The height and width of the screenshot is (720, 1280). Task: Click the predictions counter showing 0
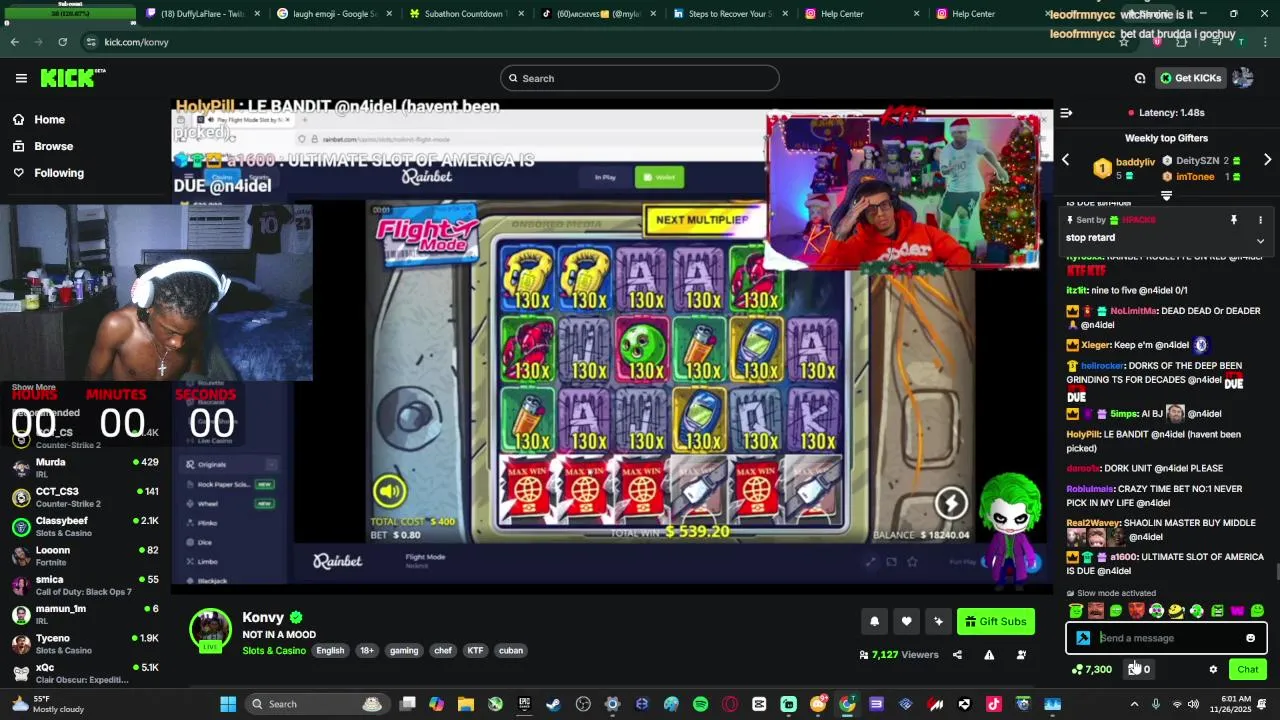(x=1140, y=669)
